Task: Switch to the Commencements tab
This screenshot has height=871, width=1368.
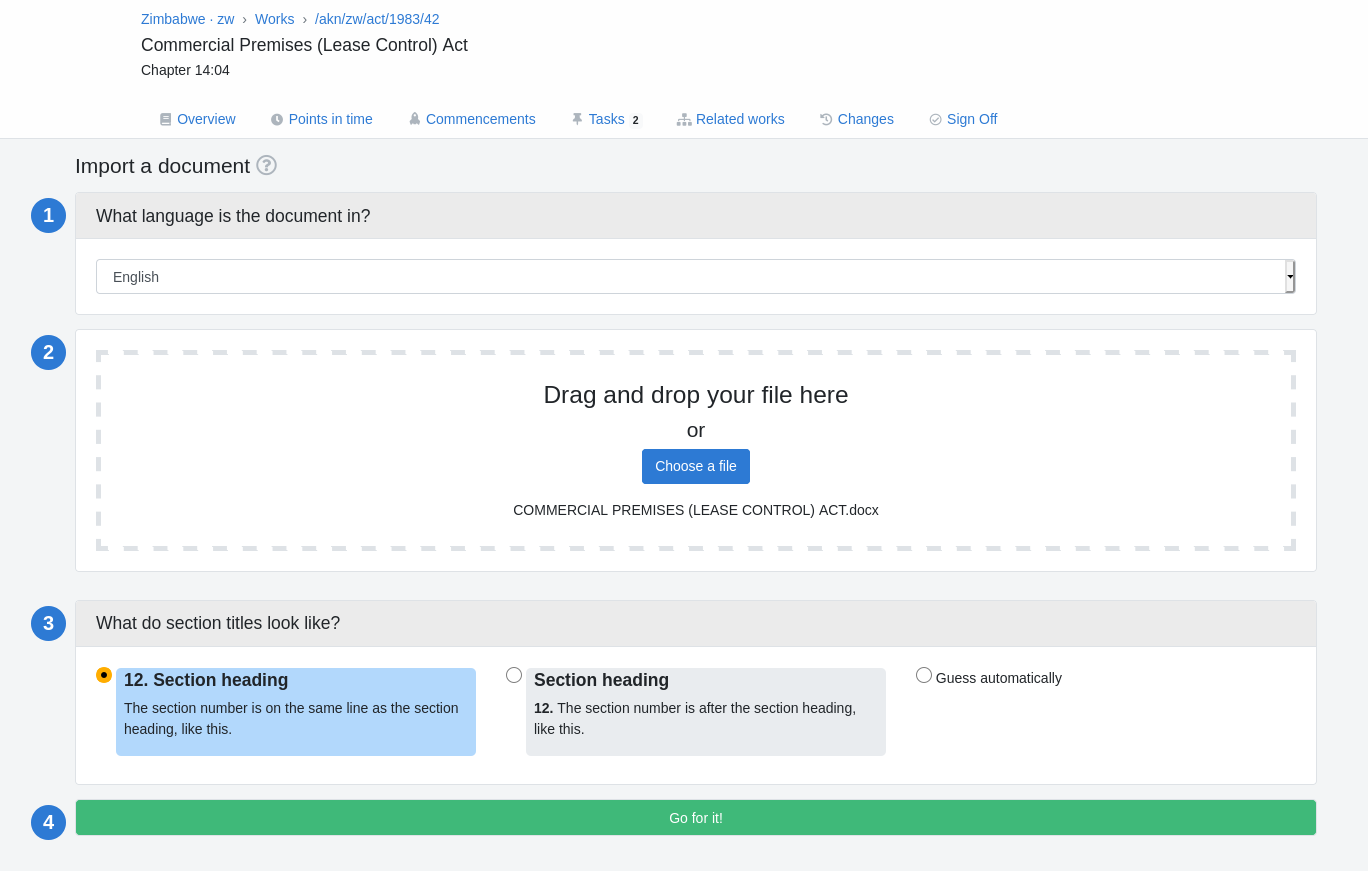Action: click(x=480, y=119)
